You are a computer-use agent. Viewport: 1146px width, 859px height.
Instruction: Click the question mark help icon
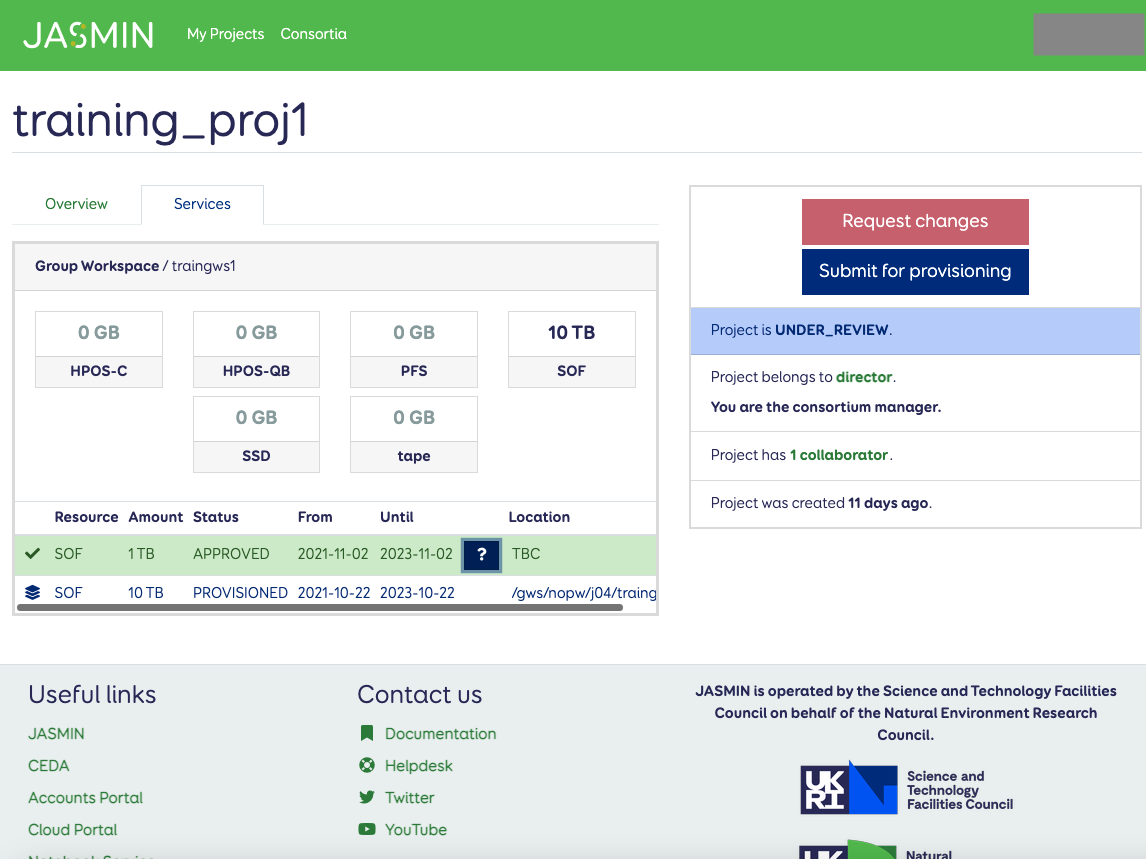click(481, 554)
